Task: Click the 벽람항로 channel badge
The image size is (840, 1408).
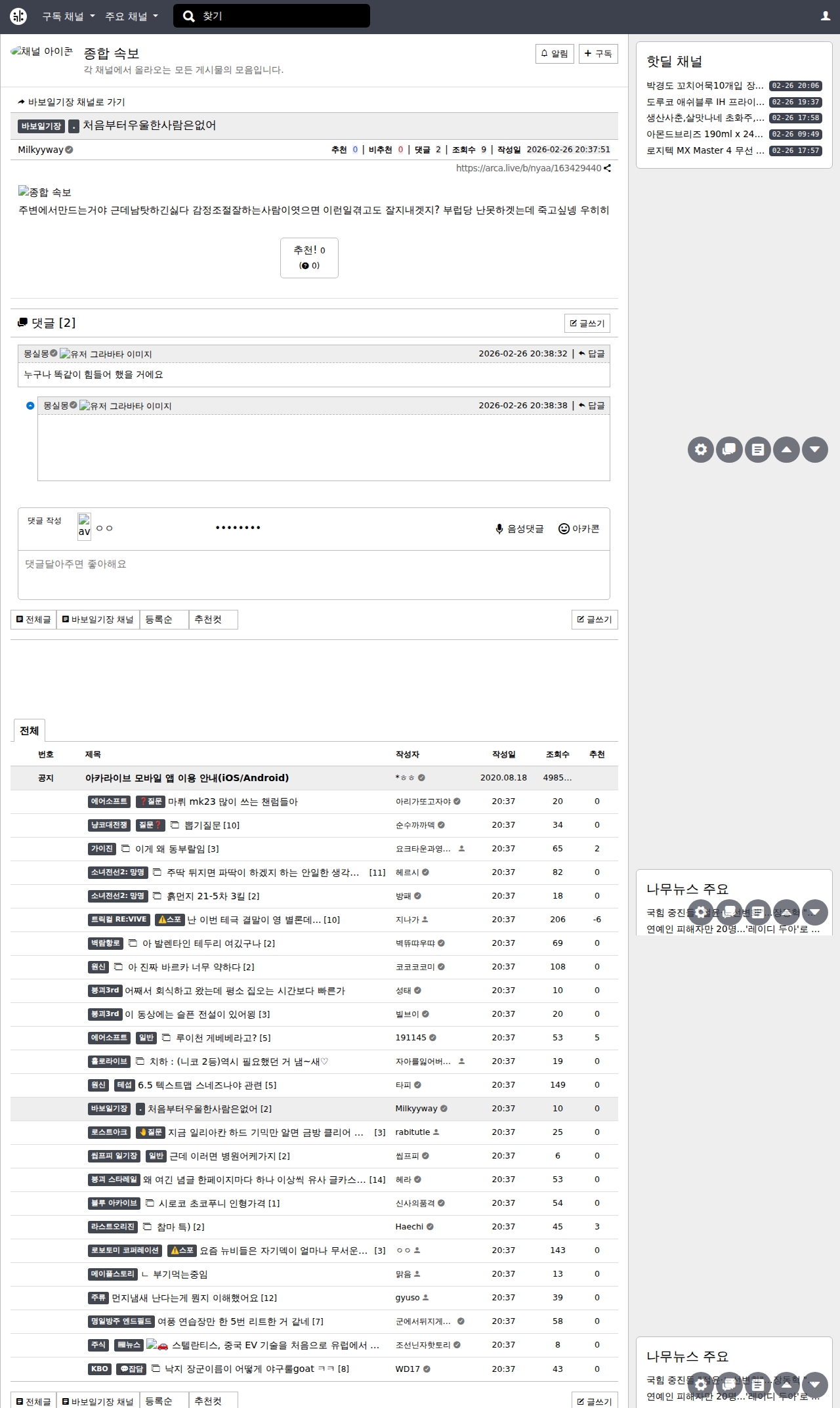Action: [x=106, y=943]
